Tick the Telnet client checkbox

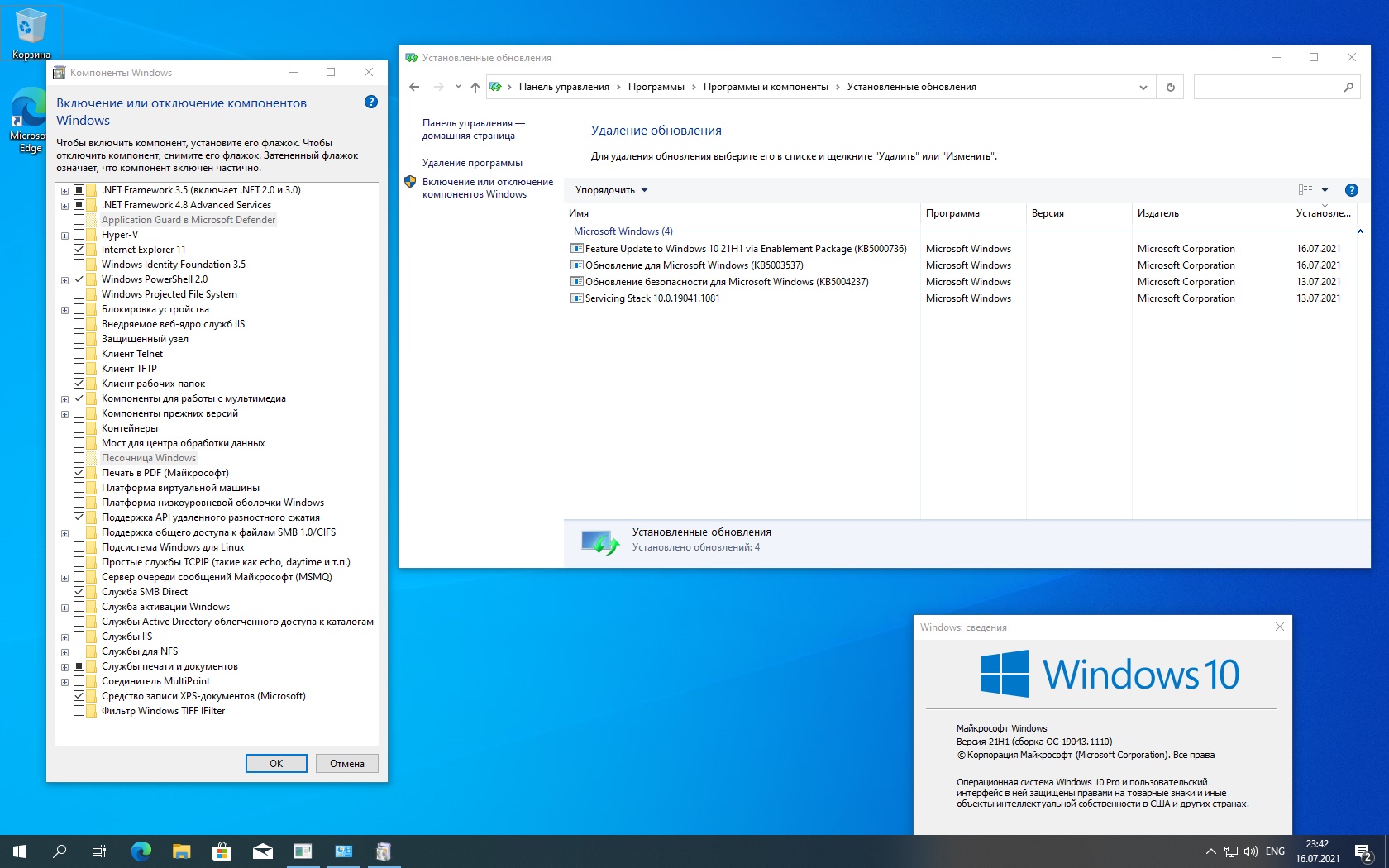79,354
